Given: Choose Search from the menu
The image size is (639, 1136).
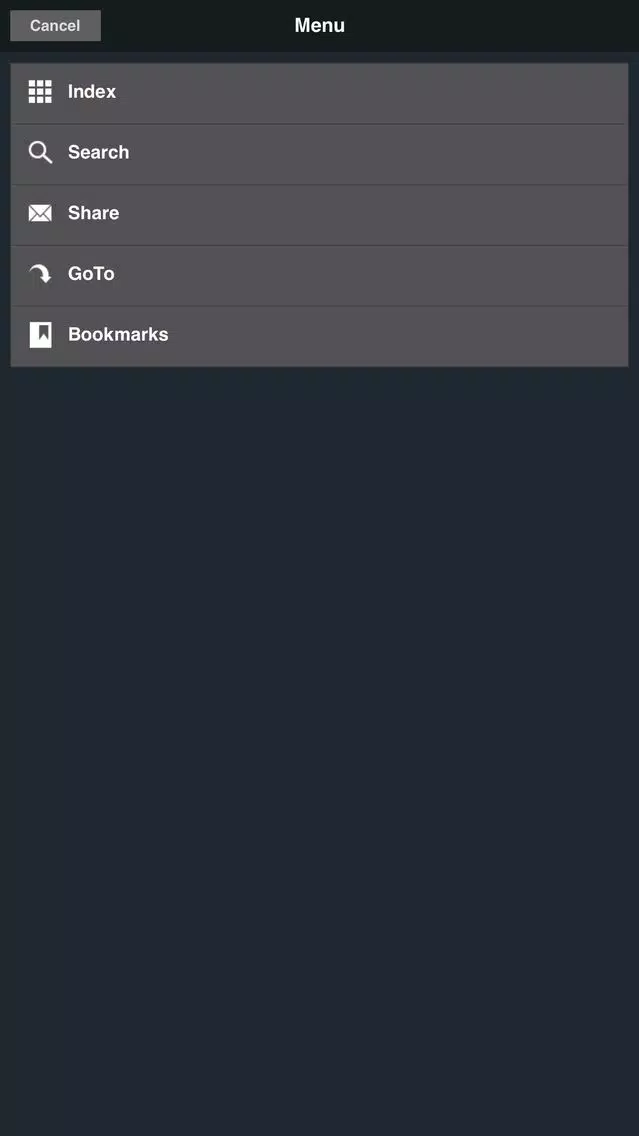Looking at the screenshot, I should point(320,154).
